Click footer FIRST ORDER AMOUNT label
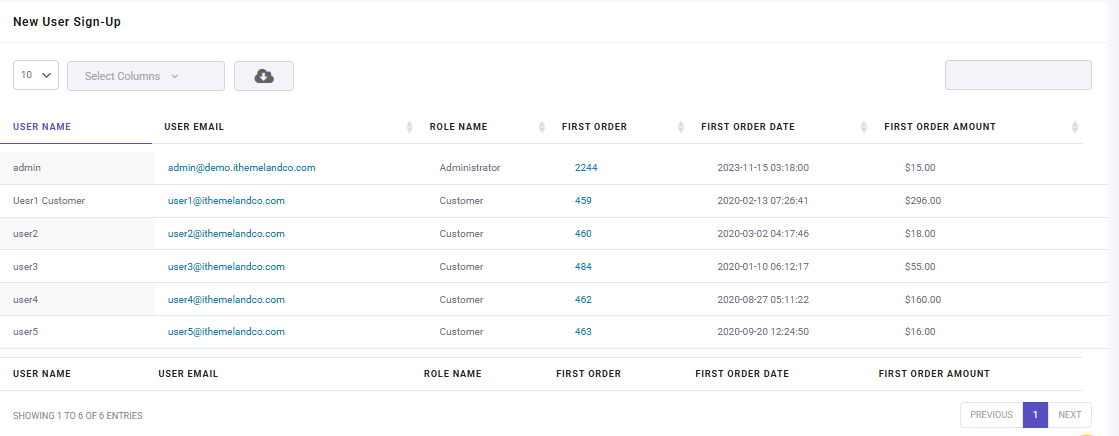Viewport: 1119px width, 436px height. click(x=934, y=373)
